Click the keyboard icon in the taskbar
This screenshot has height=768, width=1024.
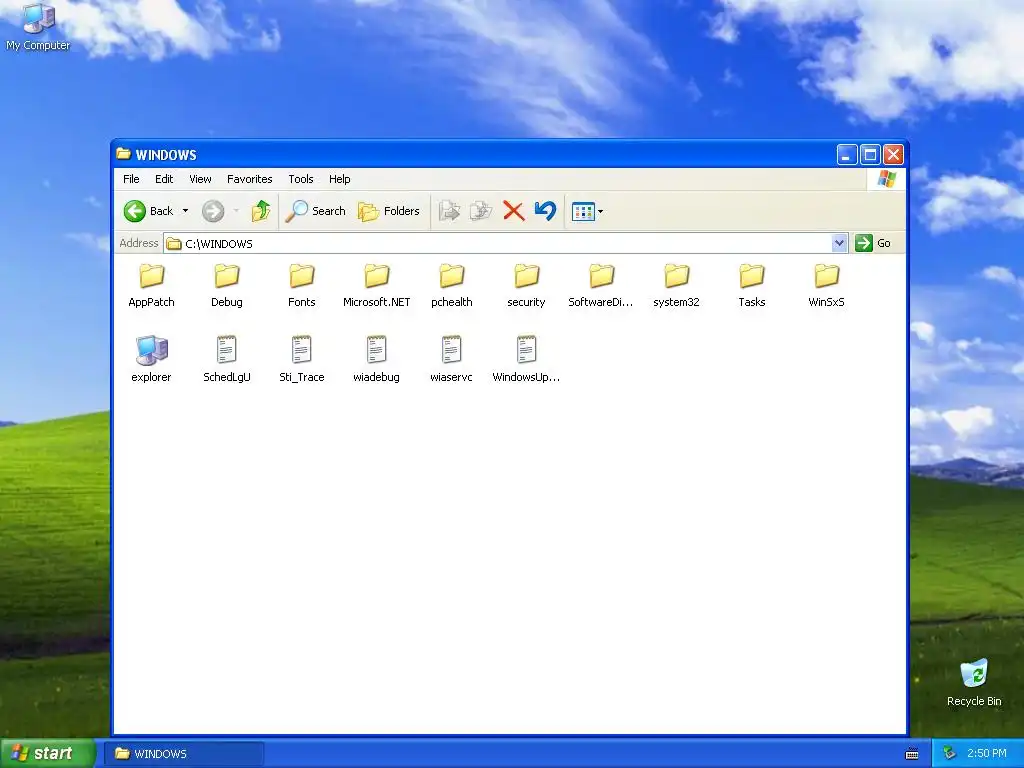(x=912, y=754)
